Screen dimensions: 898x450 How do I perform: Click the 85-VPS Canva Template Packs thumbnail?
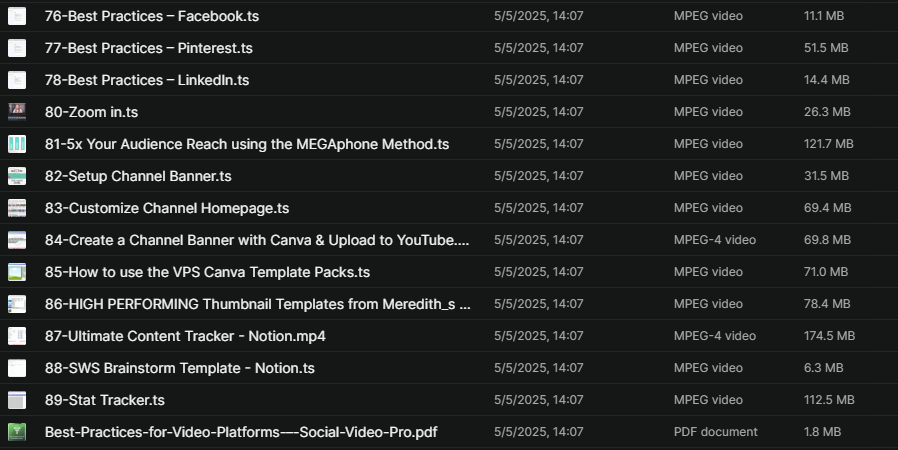(17, 272)
